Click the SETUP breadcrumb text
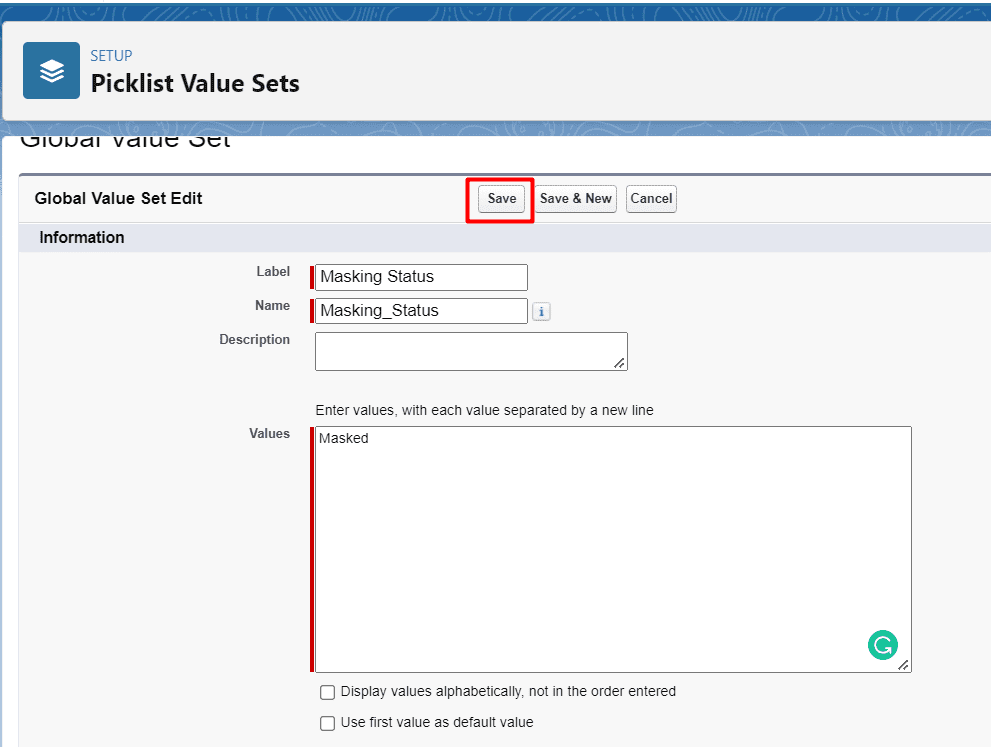 click(x=111, y=56)
